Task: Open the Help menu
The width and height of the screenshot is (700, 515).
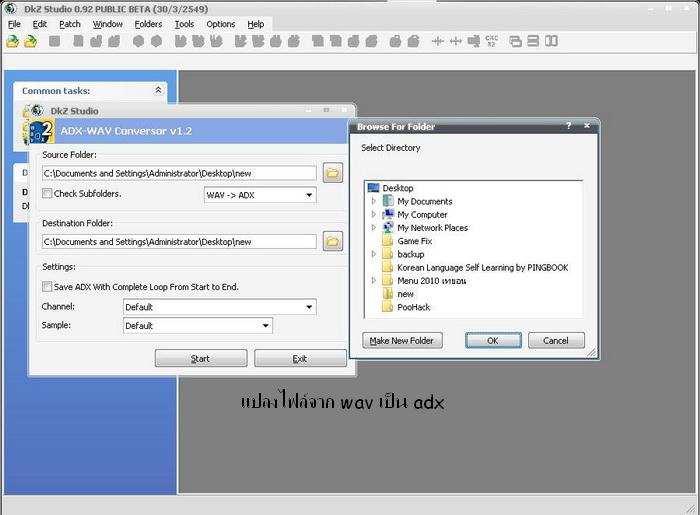Action: click(x=256, y=24)
